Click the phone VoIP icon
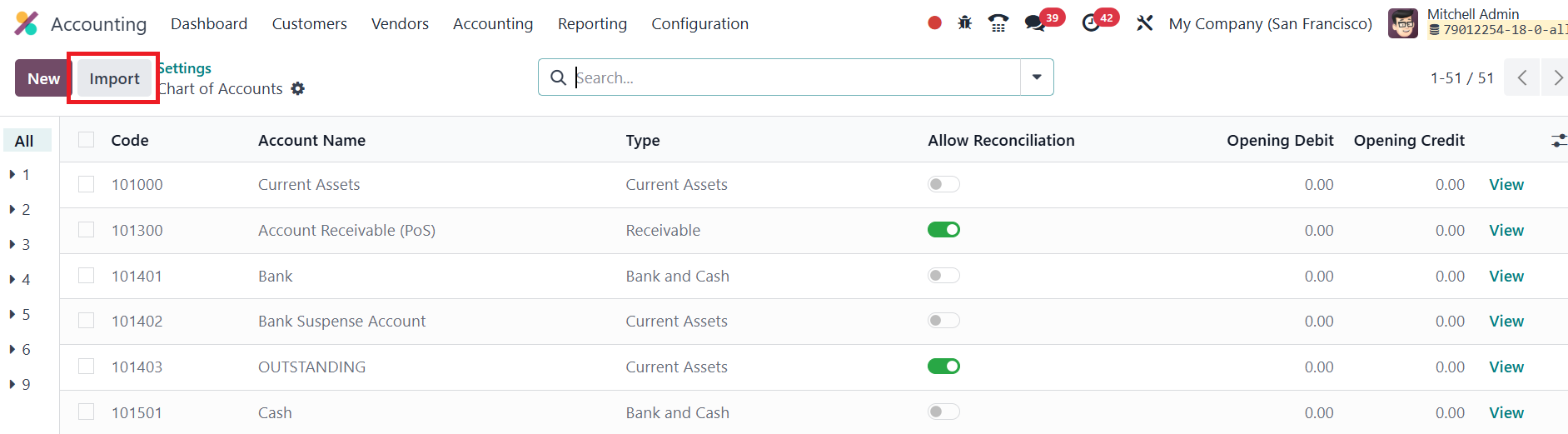Viewport: 1568px width, 434px height. [998, 23]
